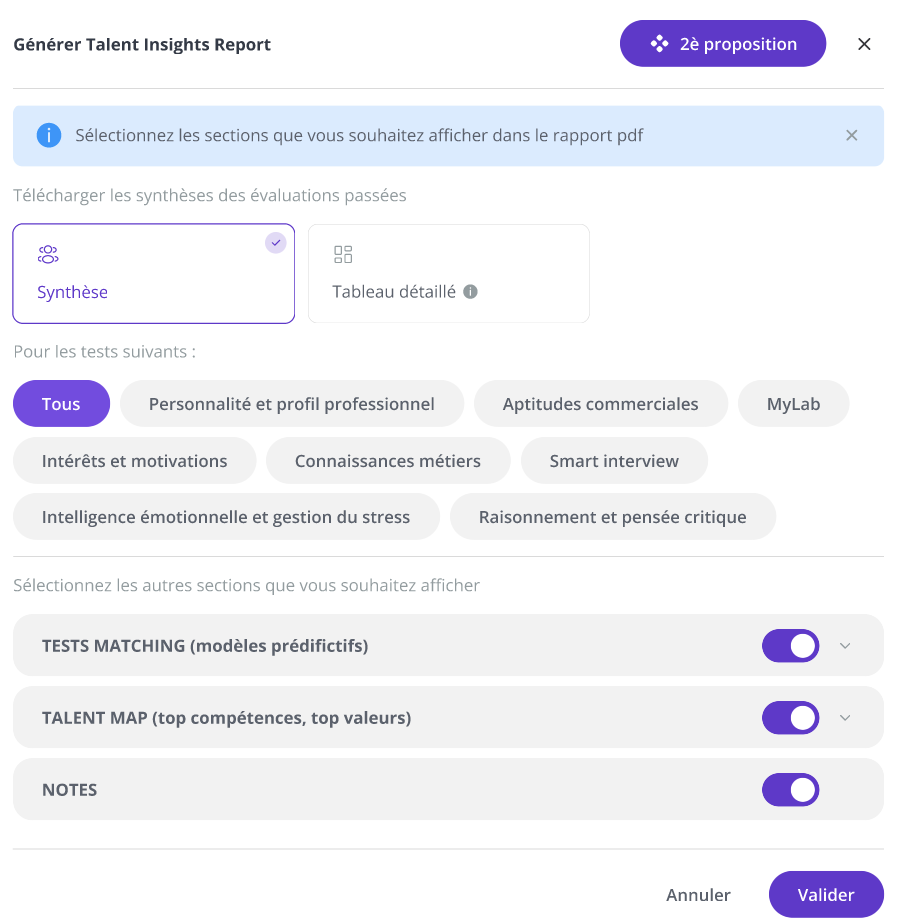Select Personnalité et profil professionnel chip

292,404
